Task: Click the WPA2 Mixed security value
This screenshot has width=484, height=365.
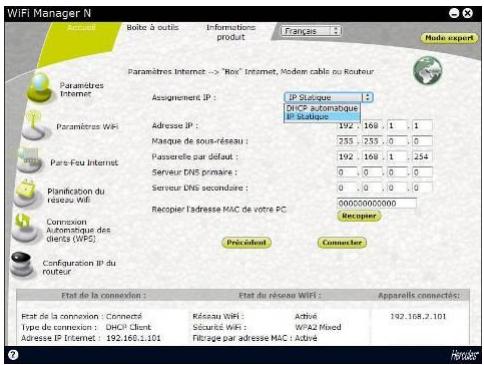Action: point(318,327)
